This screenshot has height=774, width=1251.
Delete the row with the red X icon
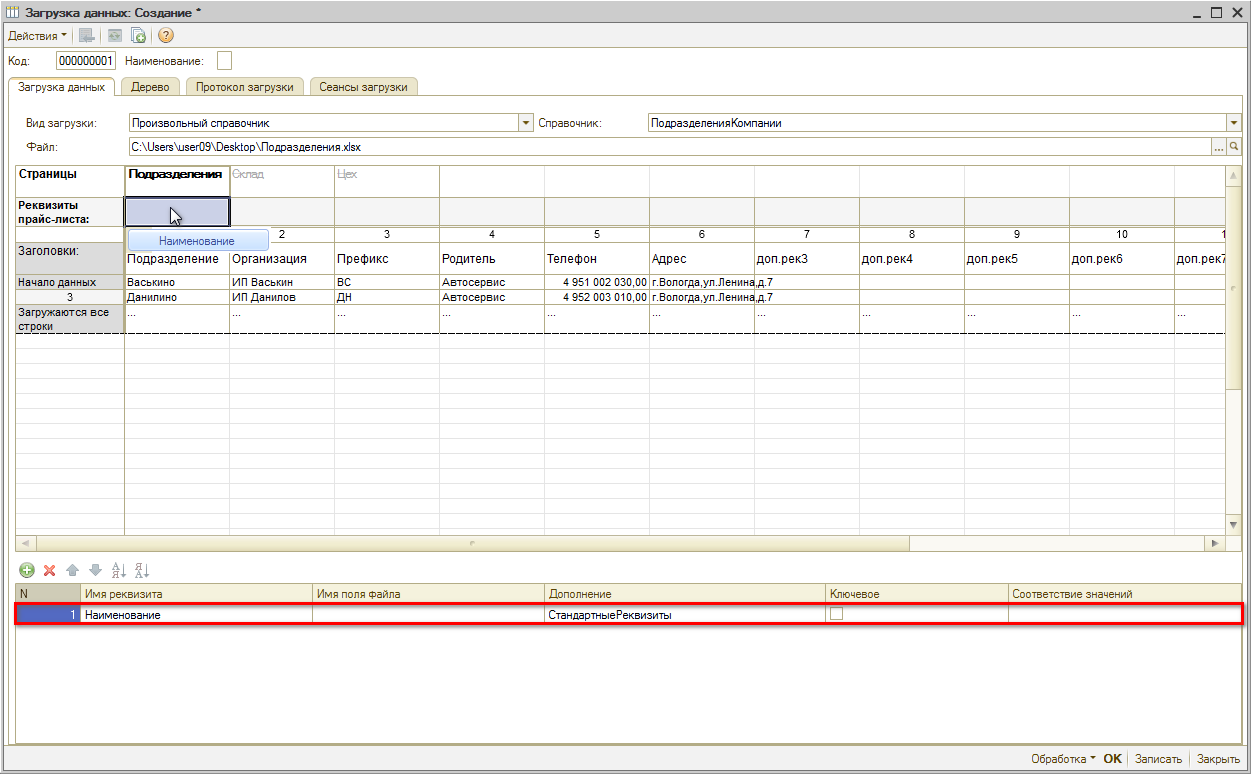pos(49,570)
